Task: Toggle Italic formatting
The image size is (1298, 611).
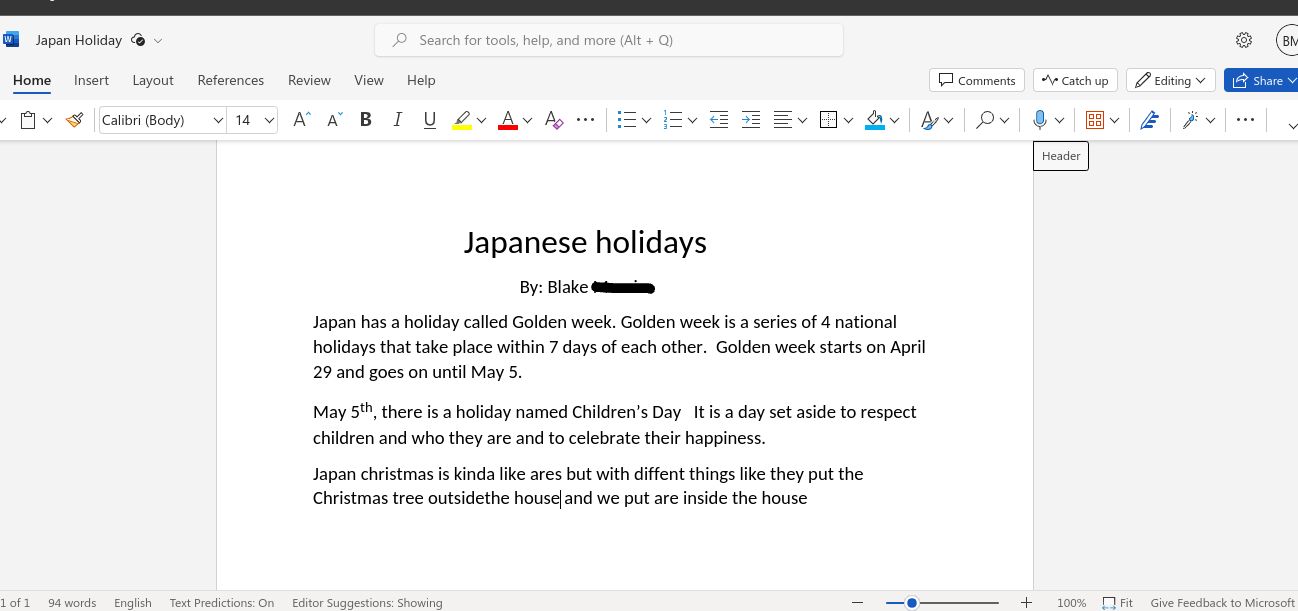Action: (398, 120)
